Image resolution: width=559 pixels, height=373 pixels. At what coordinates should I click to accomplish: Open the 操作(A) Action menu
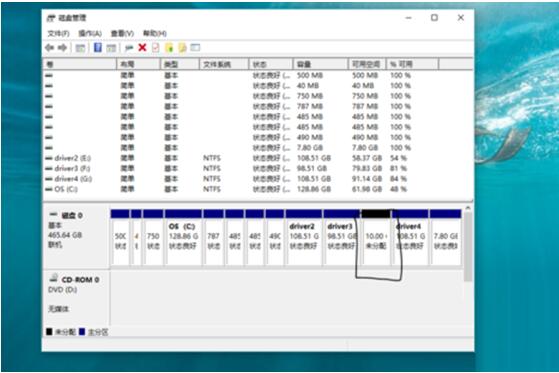[90, 34]
